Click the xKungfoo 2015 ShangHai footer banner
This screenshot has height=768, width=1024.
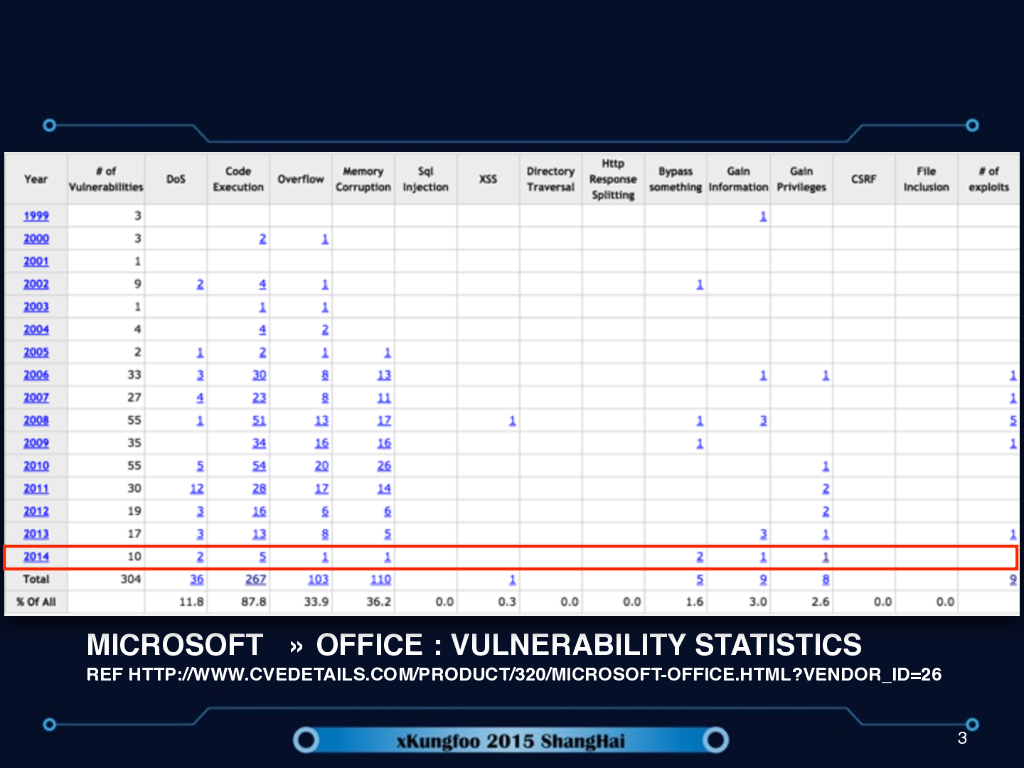tap(511, 741)
